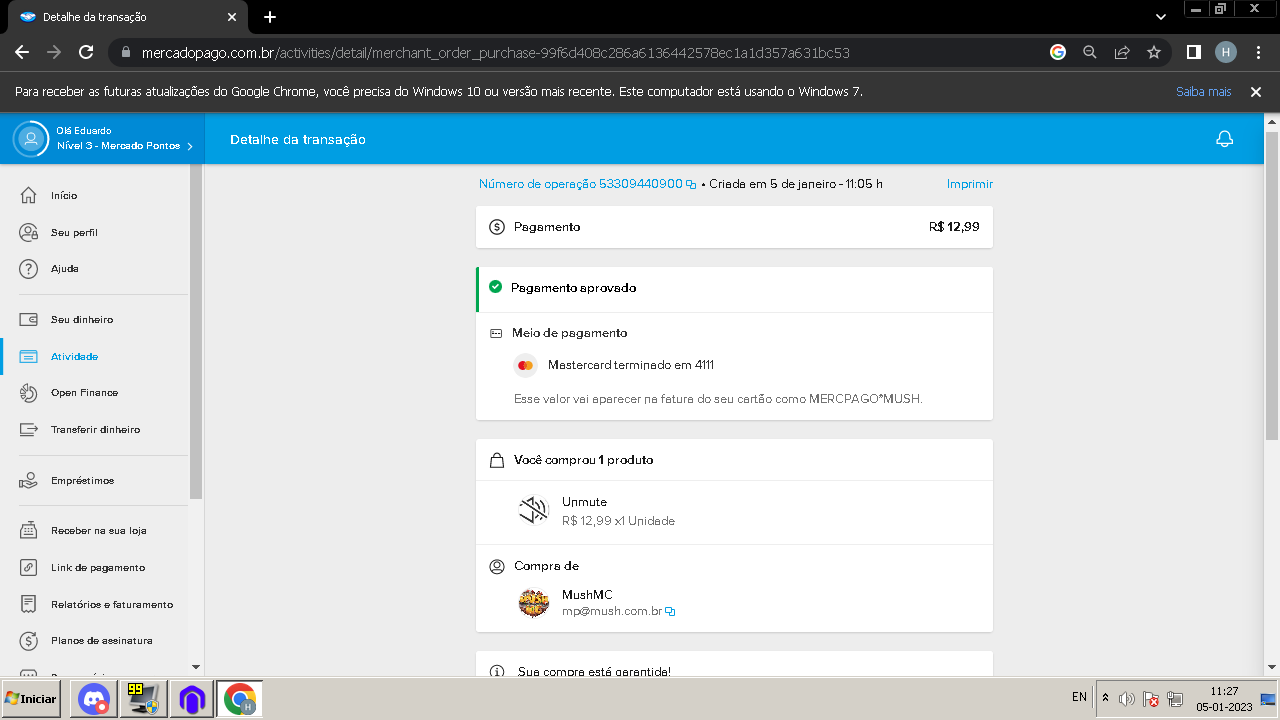Open Chrome taskbar icon
The width and height of the screenshot is (1280, 720).
240,699
